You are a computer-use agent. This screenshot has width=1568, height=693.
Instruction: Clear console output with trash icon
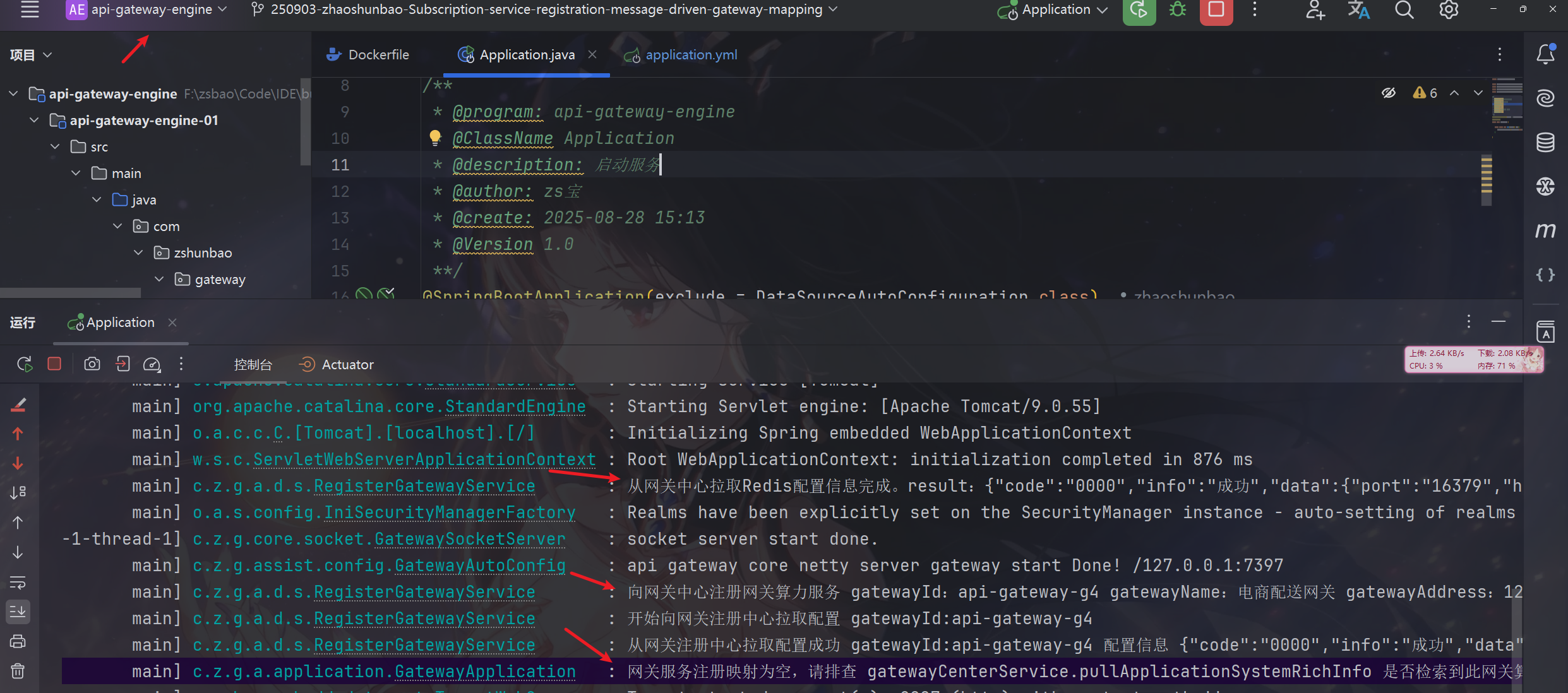[x=18, y=671]
